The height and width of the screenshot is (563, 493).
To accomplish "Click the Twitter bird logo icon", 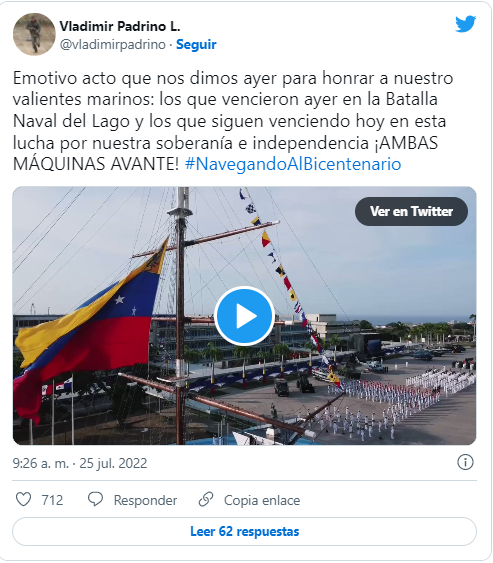I will [x=465, y=24].
